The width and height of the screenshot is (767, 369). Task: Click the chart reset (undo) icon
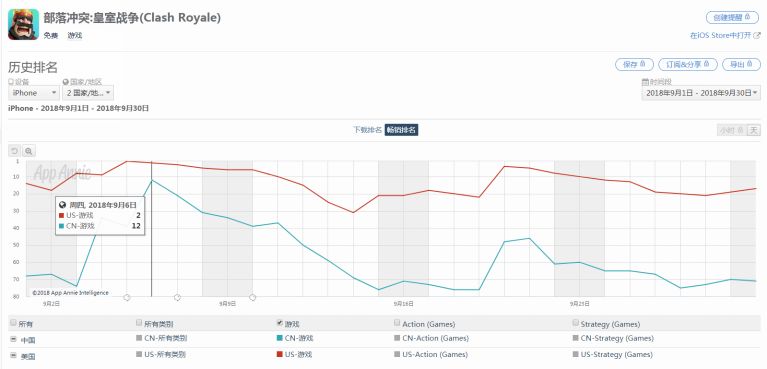(14, 151)
